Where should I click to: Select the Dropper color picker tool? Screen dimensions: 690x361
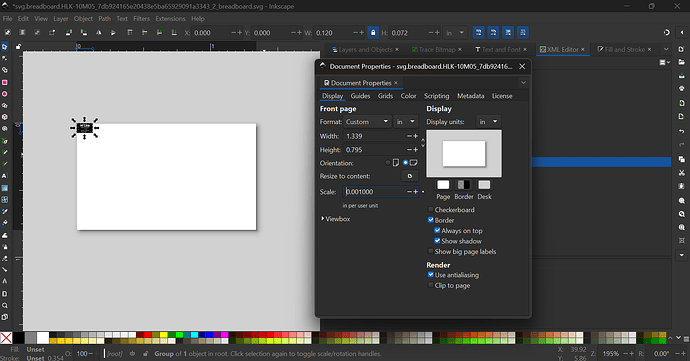(x=5, y=211)
